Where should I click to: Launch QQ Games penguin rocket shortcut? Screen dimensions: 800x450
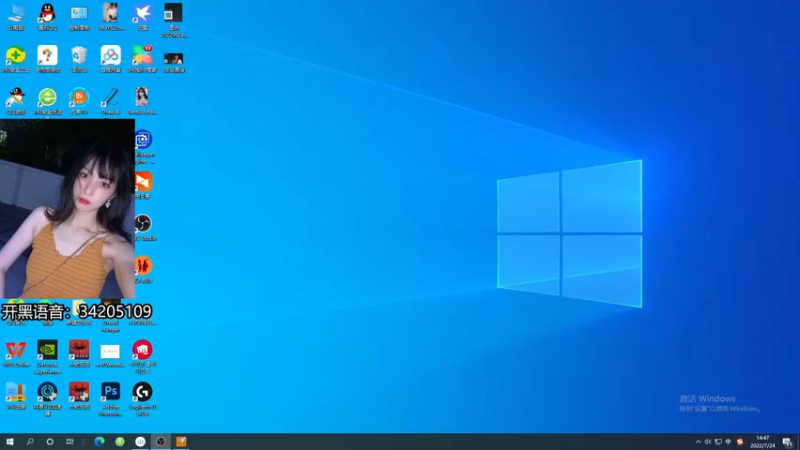16,101
